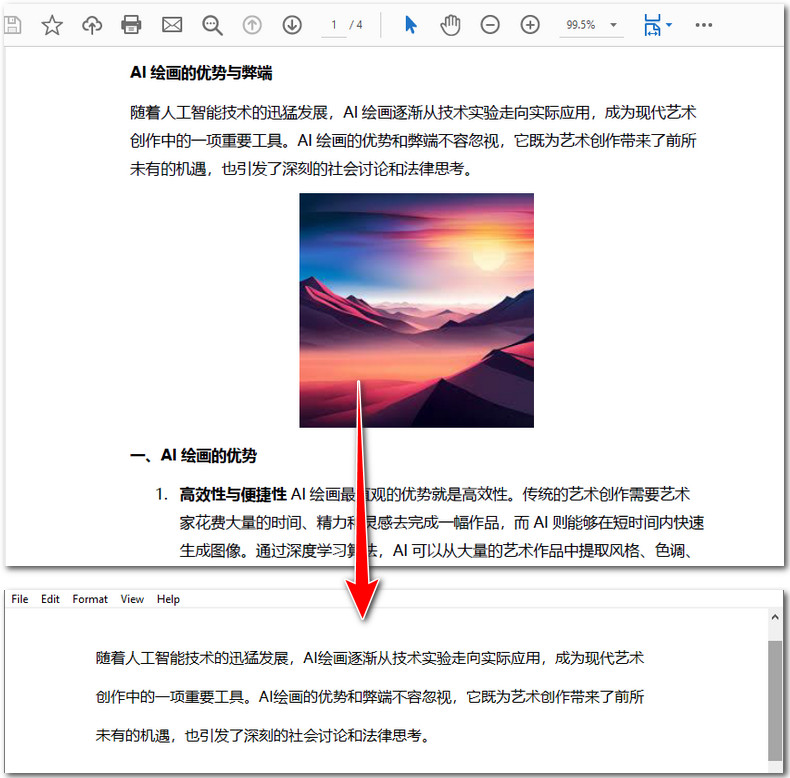Image resolution: width=790 pixels, height=778 pixels.
Task: Click the total pages label '/ 4'
Action: coord(356,25)
